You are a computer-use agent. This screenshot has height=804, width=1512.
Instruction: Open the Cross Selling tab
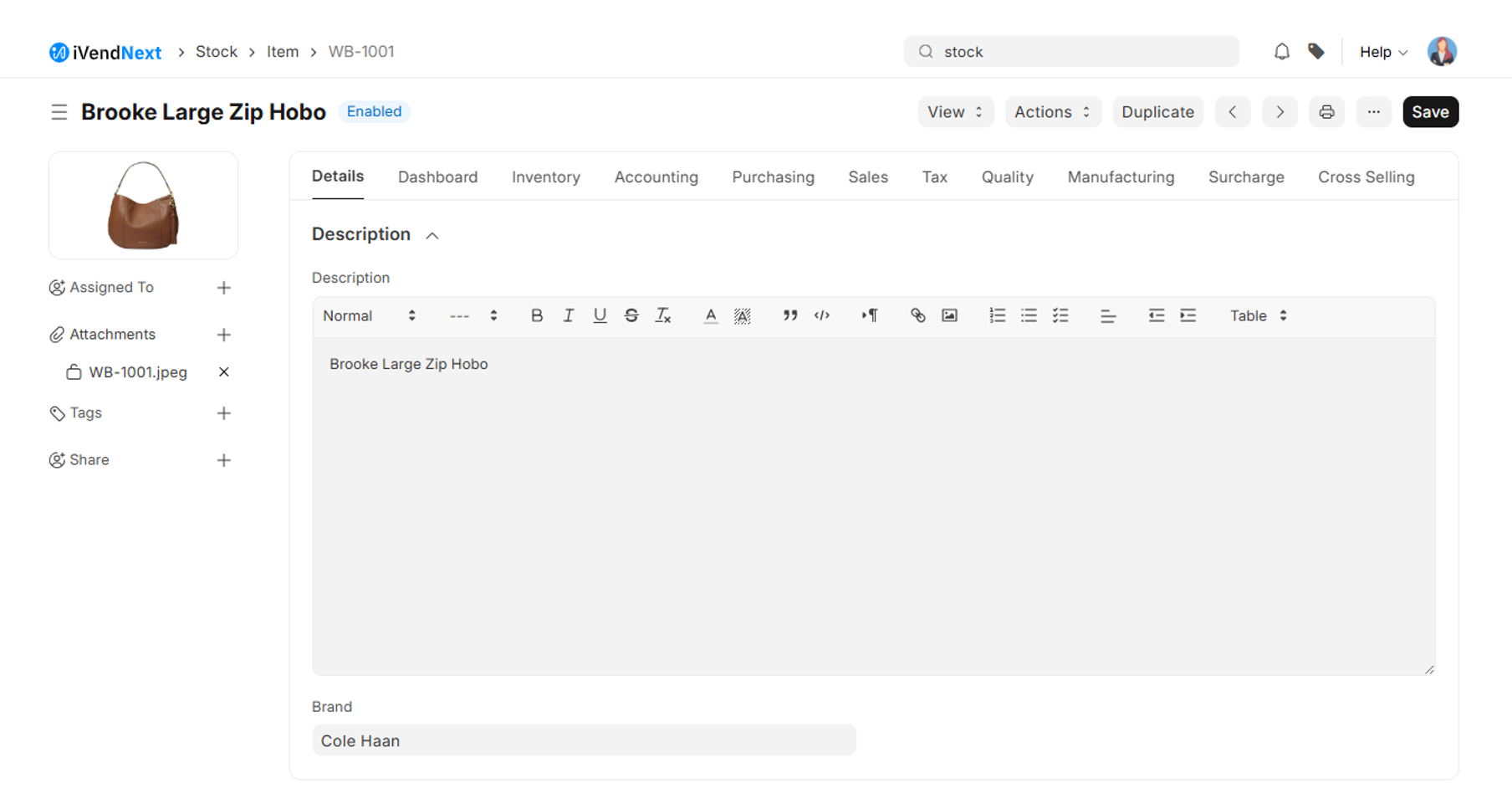(1366, 177)
